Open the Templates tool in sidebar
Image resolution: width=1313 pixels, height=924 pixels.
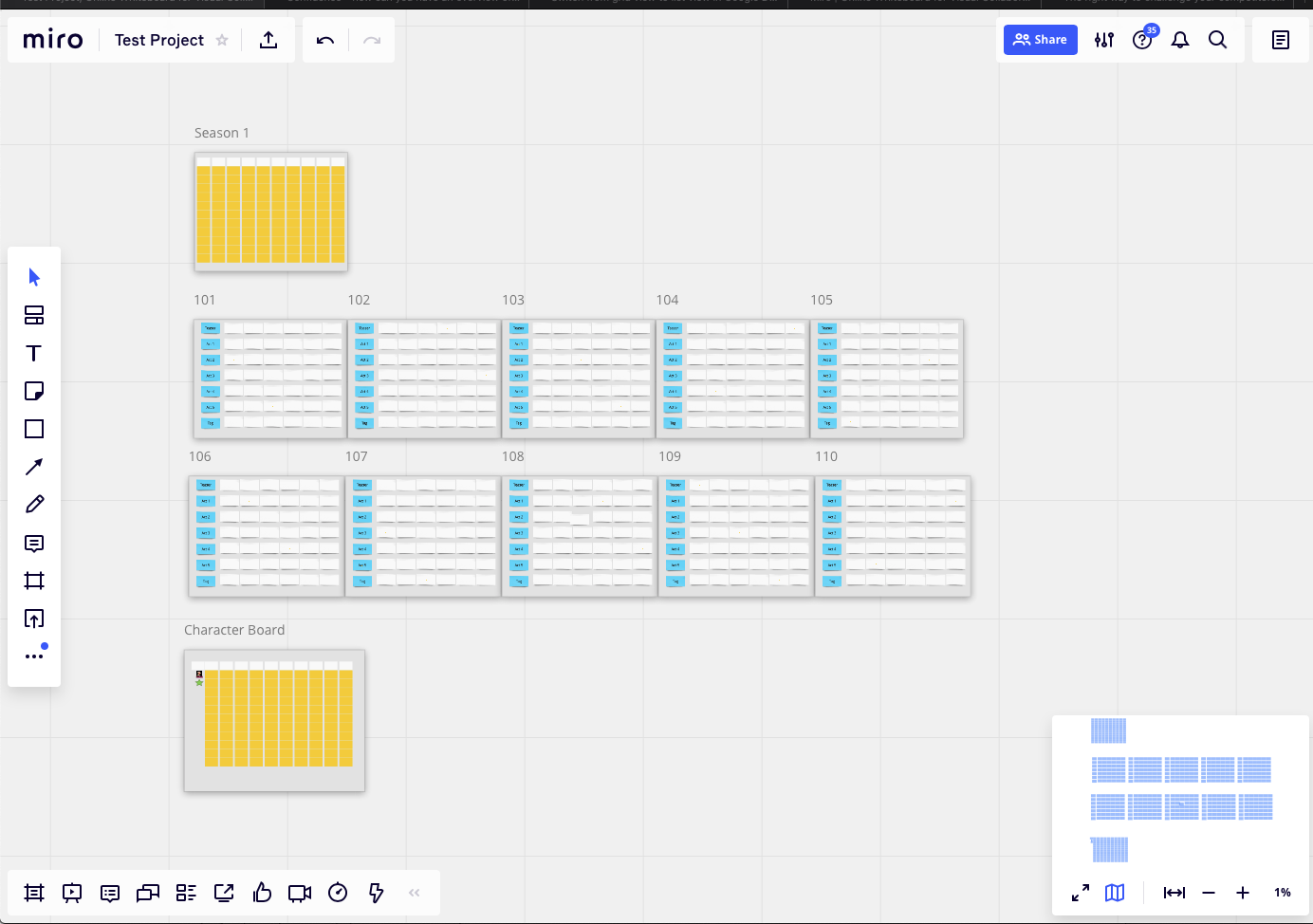pos(34,315)
